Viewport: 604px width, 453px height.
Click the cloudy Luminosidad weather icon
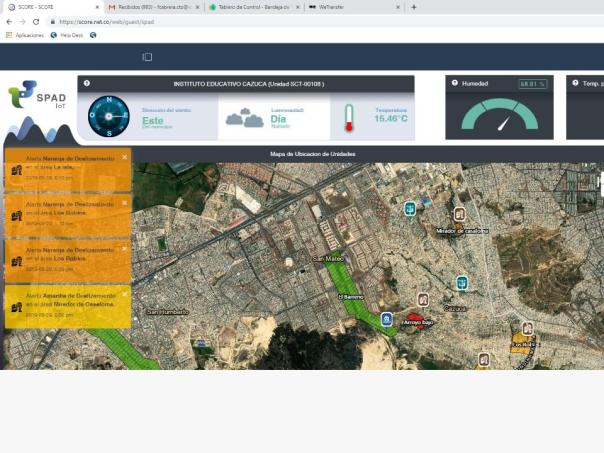point(245,118)
